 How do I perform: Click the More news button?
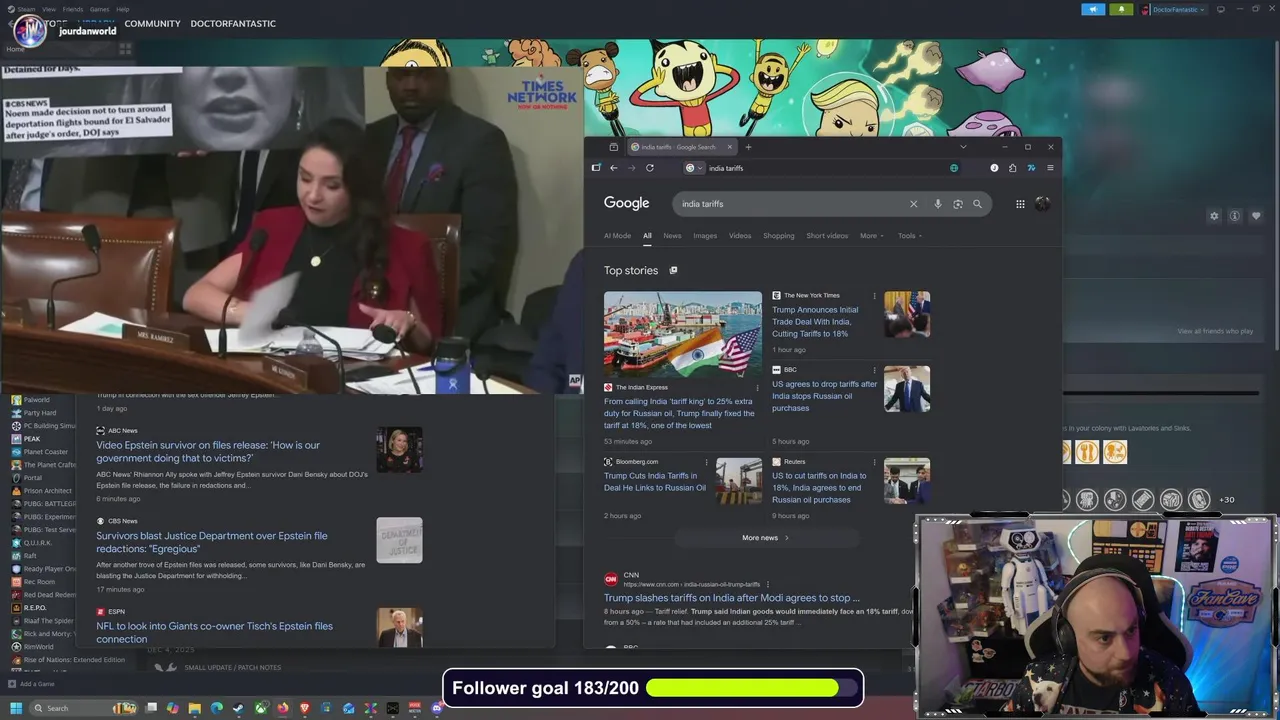coord(766,538)
